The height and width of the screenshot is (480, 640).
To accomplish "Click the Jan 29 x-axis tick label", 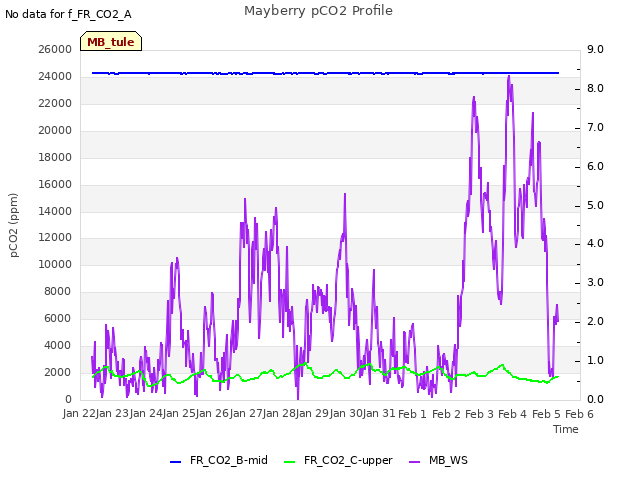I will coord(312,413).
